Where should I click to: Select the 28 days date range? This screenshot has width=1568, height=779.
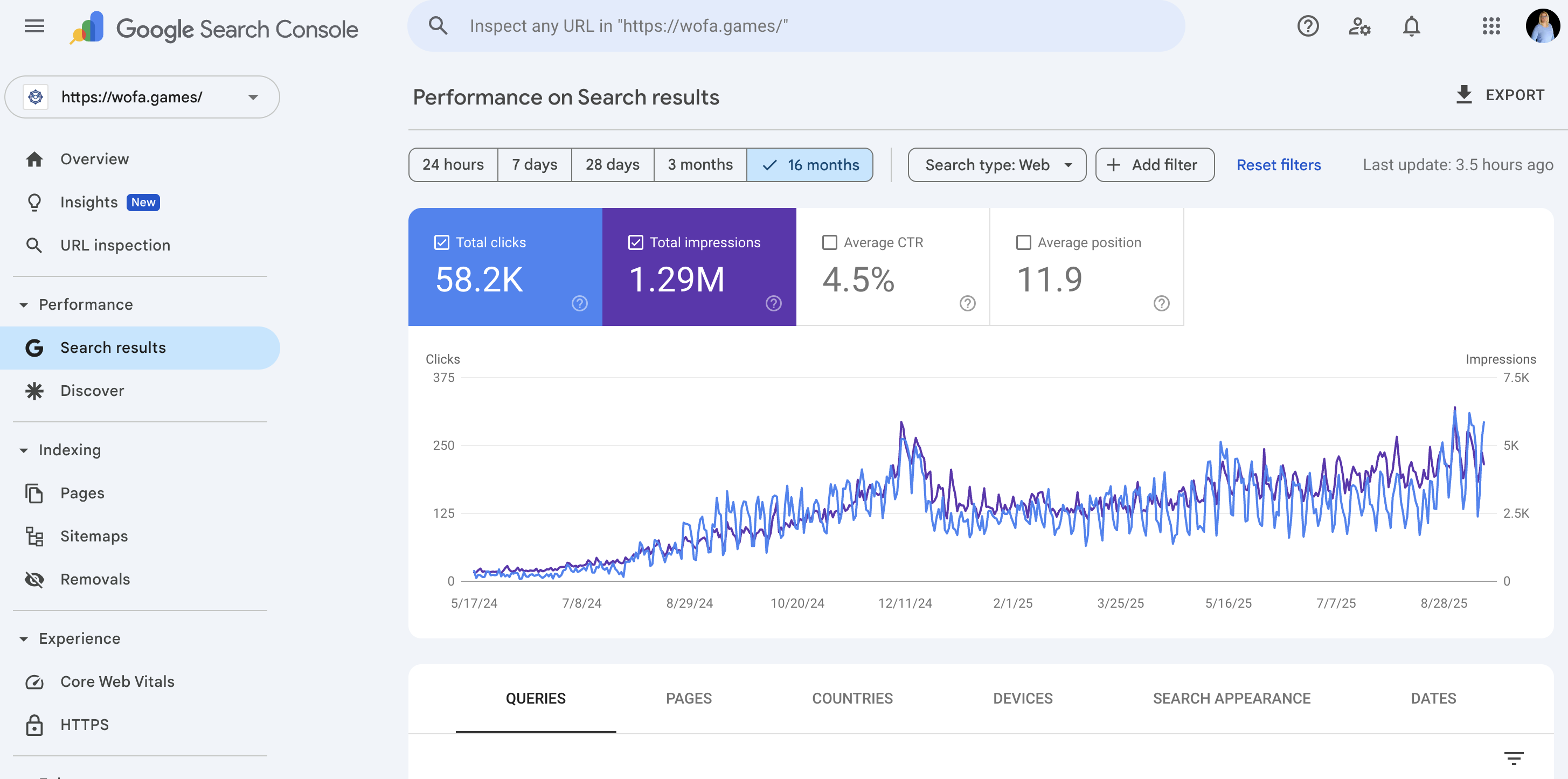(612, 165)
